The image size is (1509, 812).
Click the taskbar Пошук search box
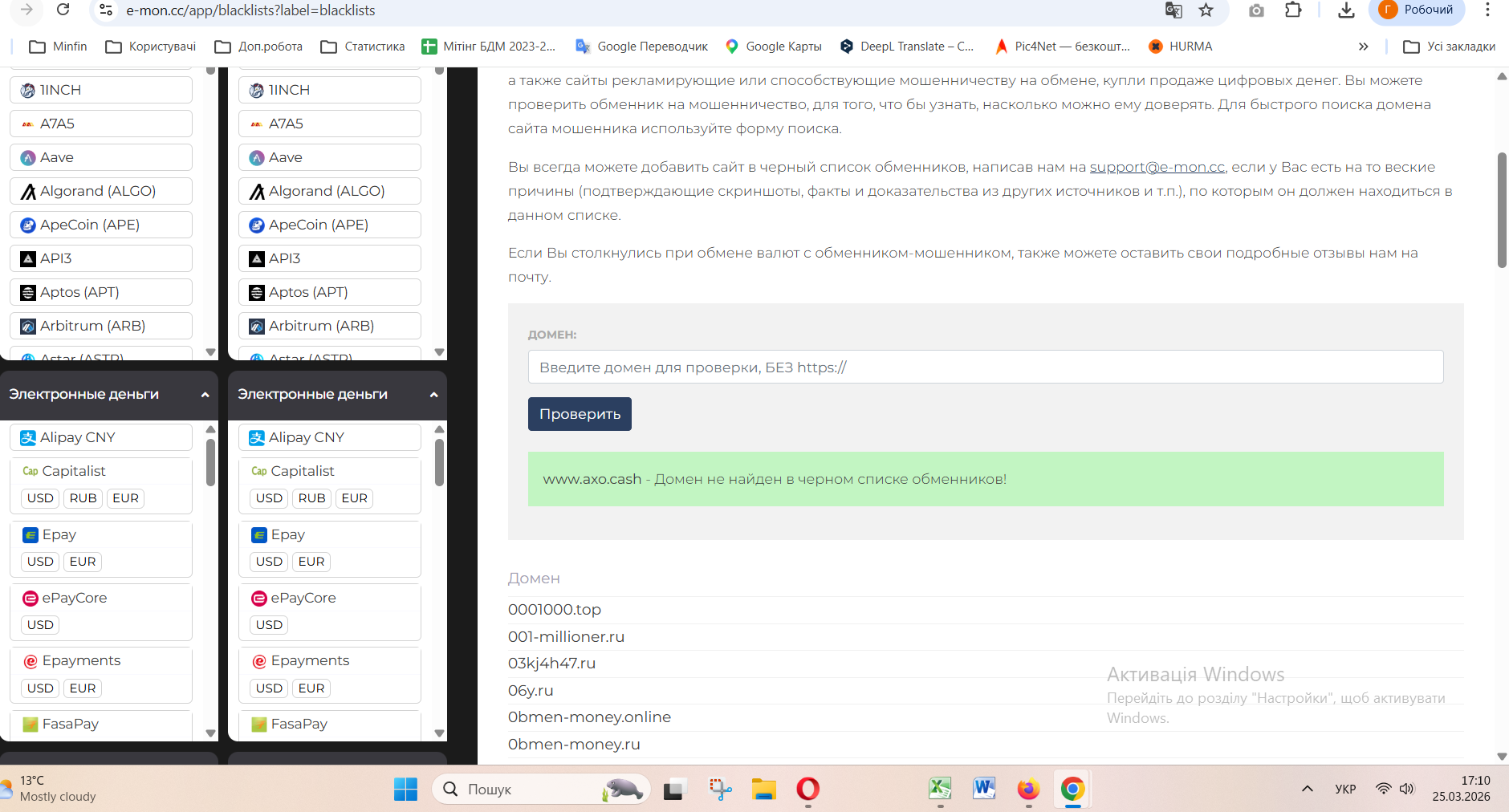pos(540,790)
